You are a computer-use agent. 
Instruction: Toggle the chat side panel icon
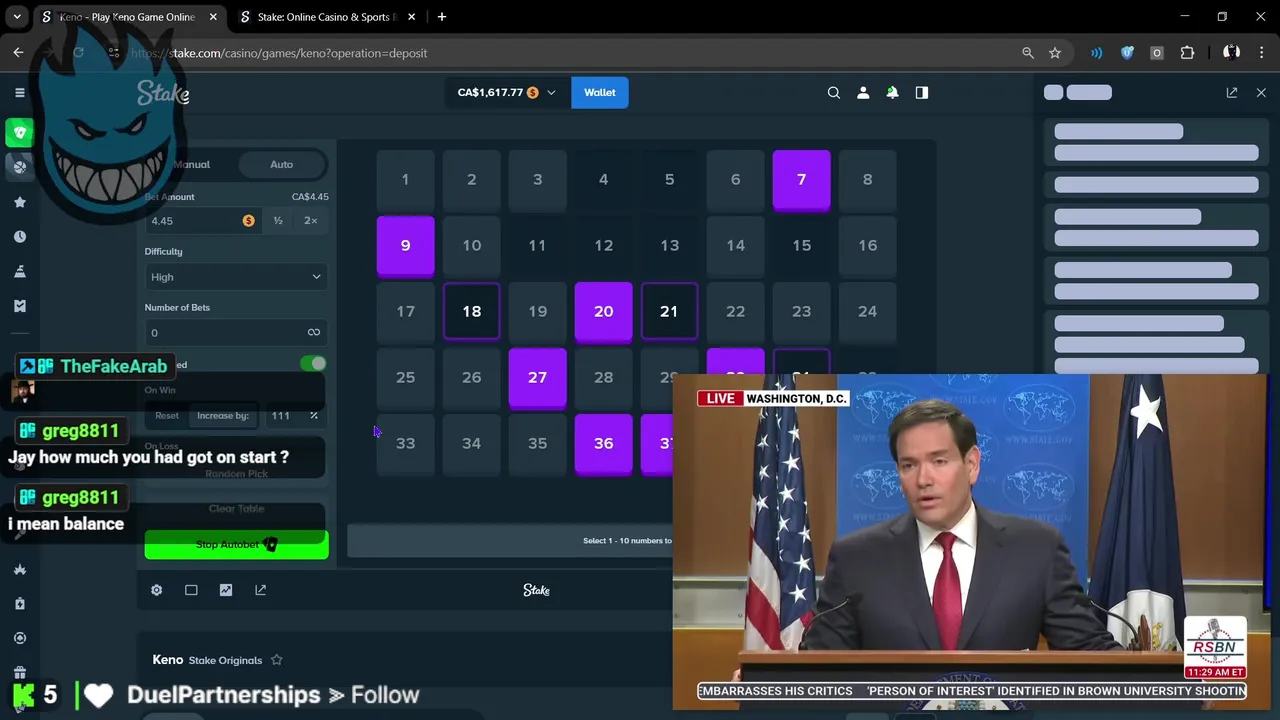click(x=922, y=92)
